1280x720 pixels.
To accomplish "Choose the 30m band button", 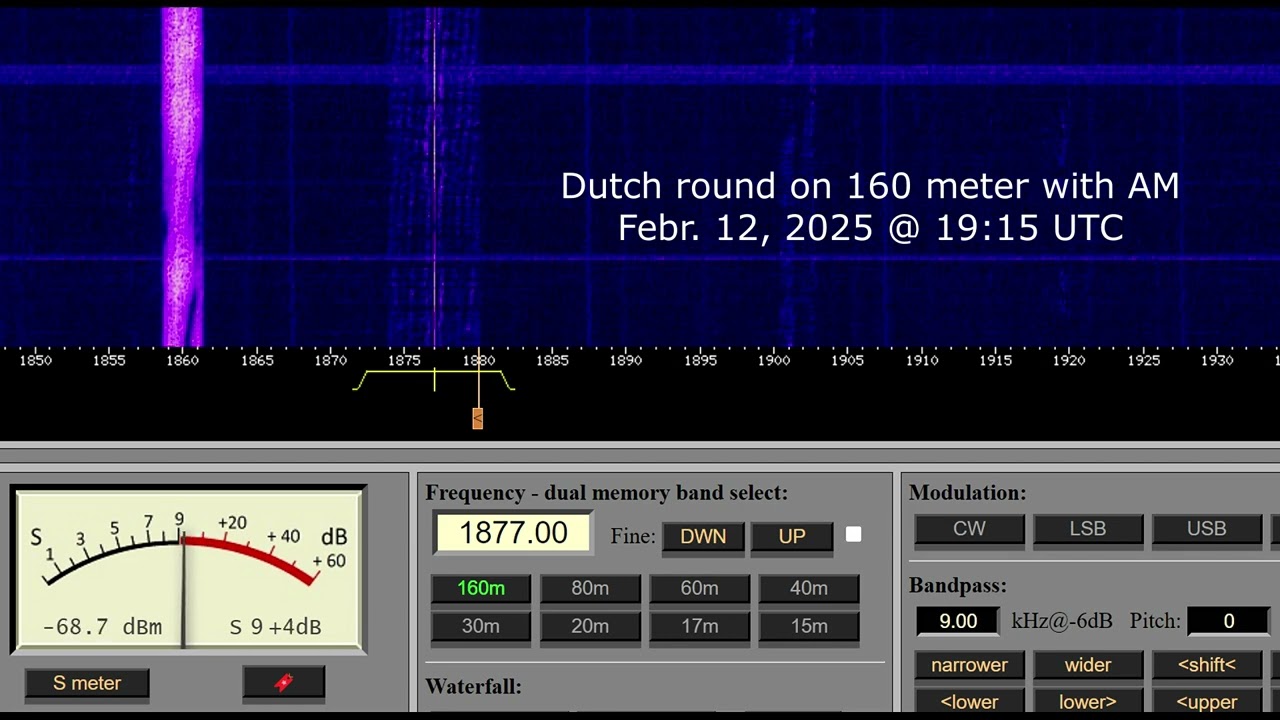I will 481,626.
